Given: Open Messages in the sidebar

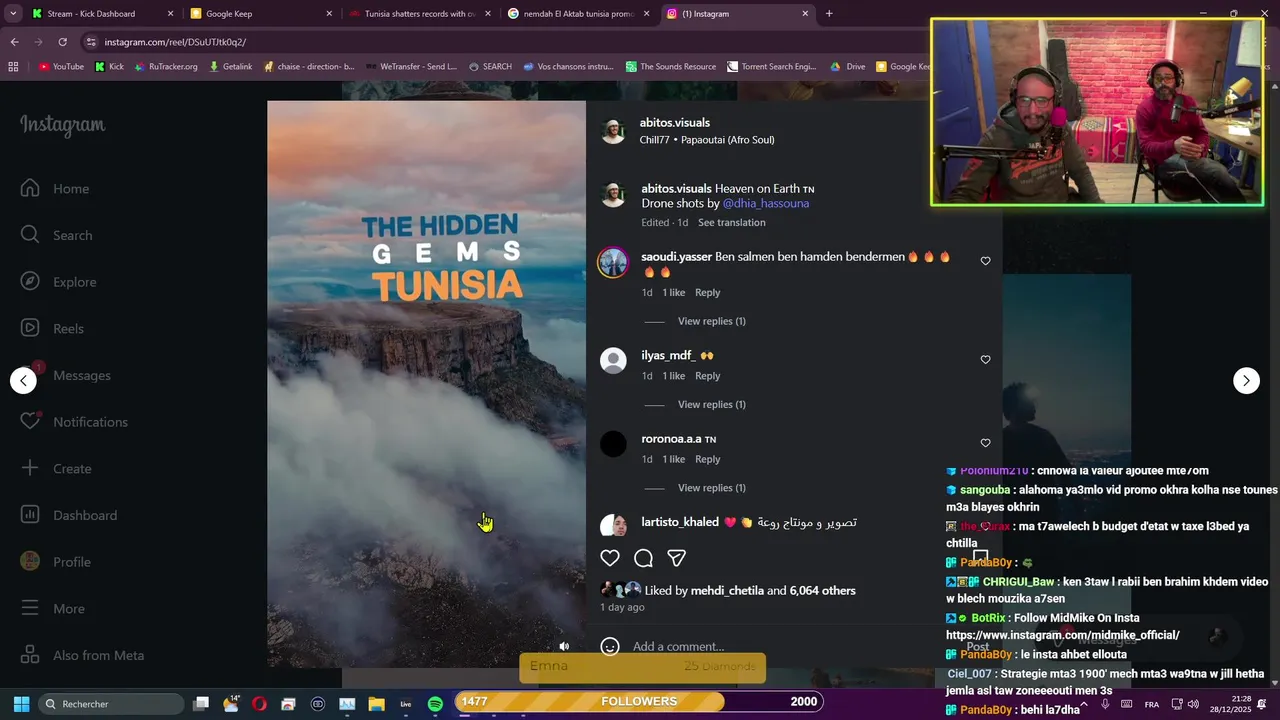Looking at the screenshot, I should pyautogui.click(x=66, y=376).
